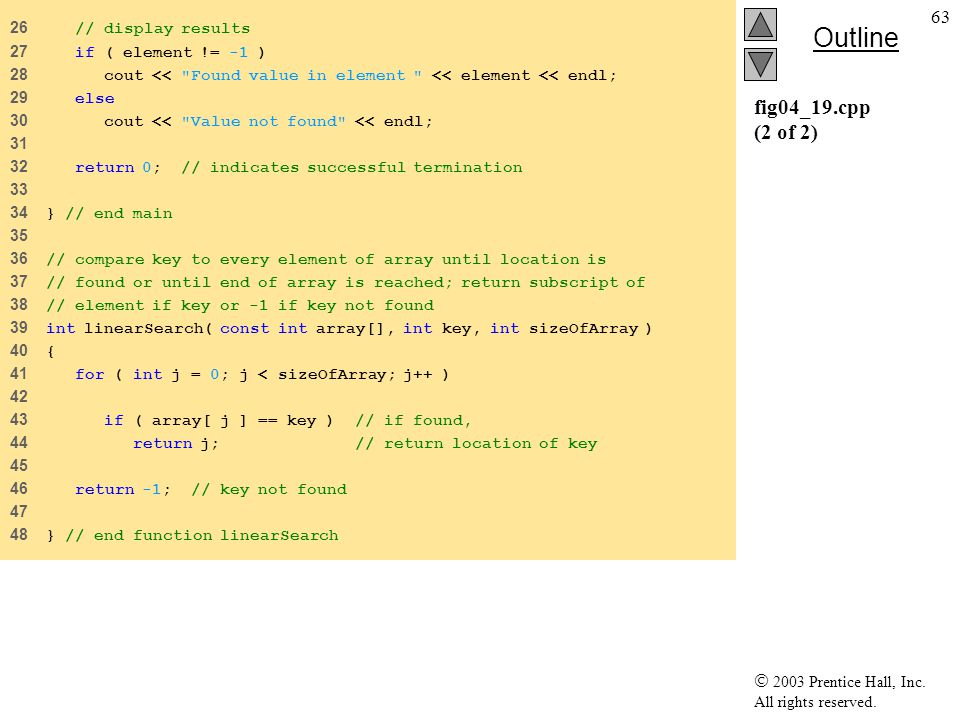Click the "// if found," comment
This screenshot has height=720, width=960.
[x=413, y=421]
